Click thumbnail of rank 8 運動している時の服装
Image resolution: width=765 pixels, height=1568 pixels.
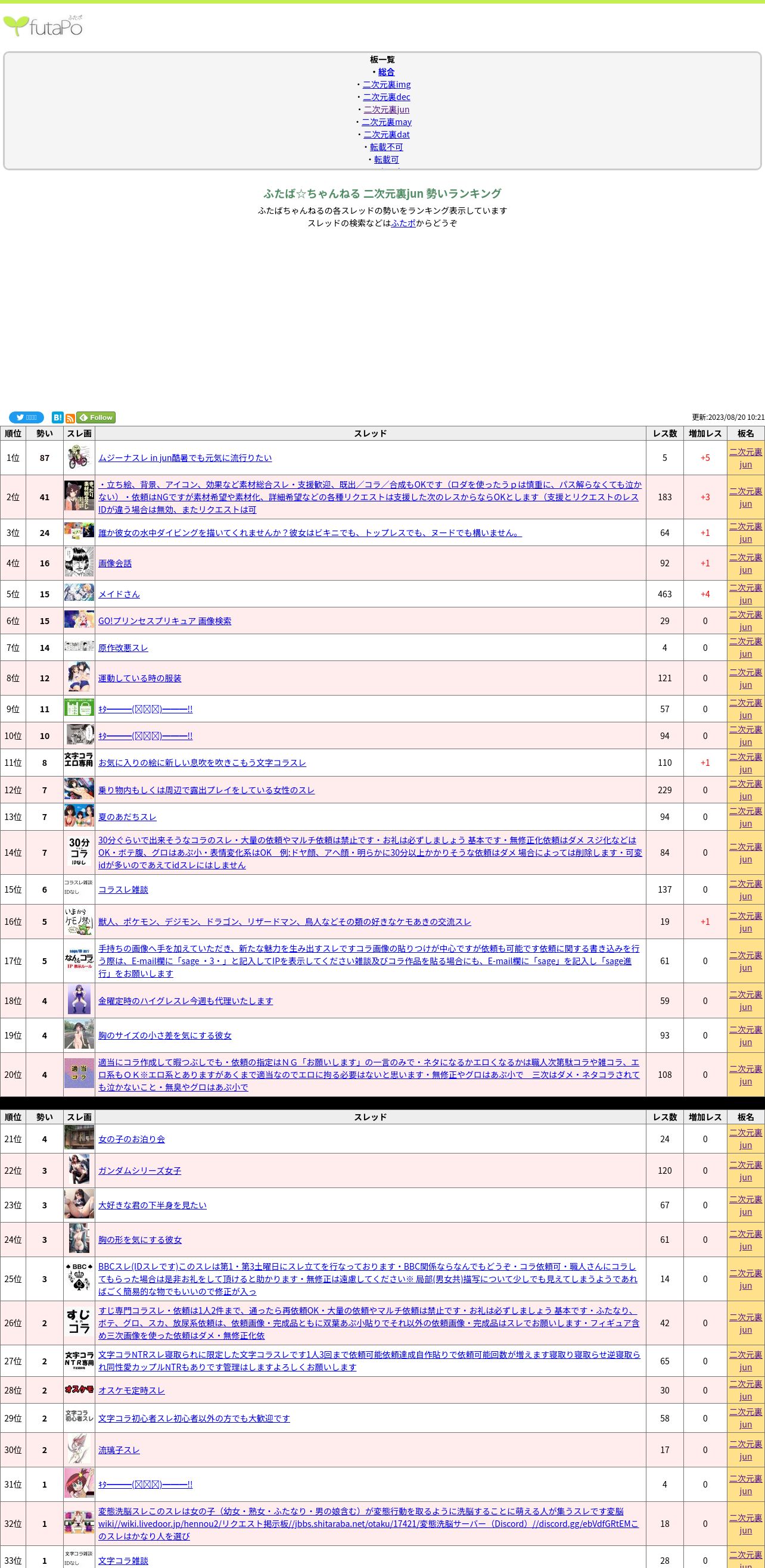[x=79, y=678]
